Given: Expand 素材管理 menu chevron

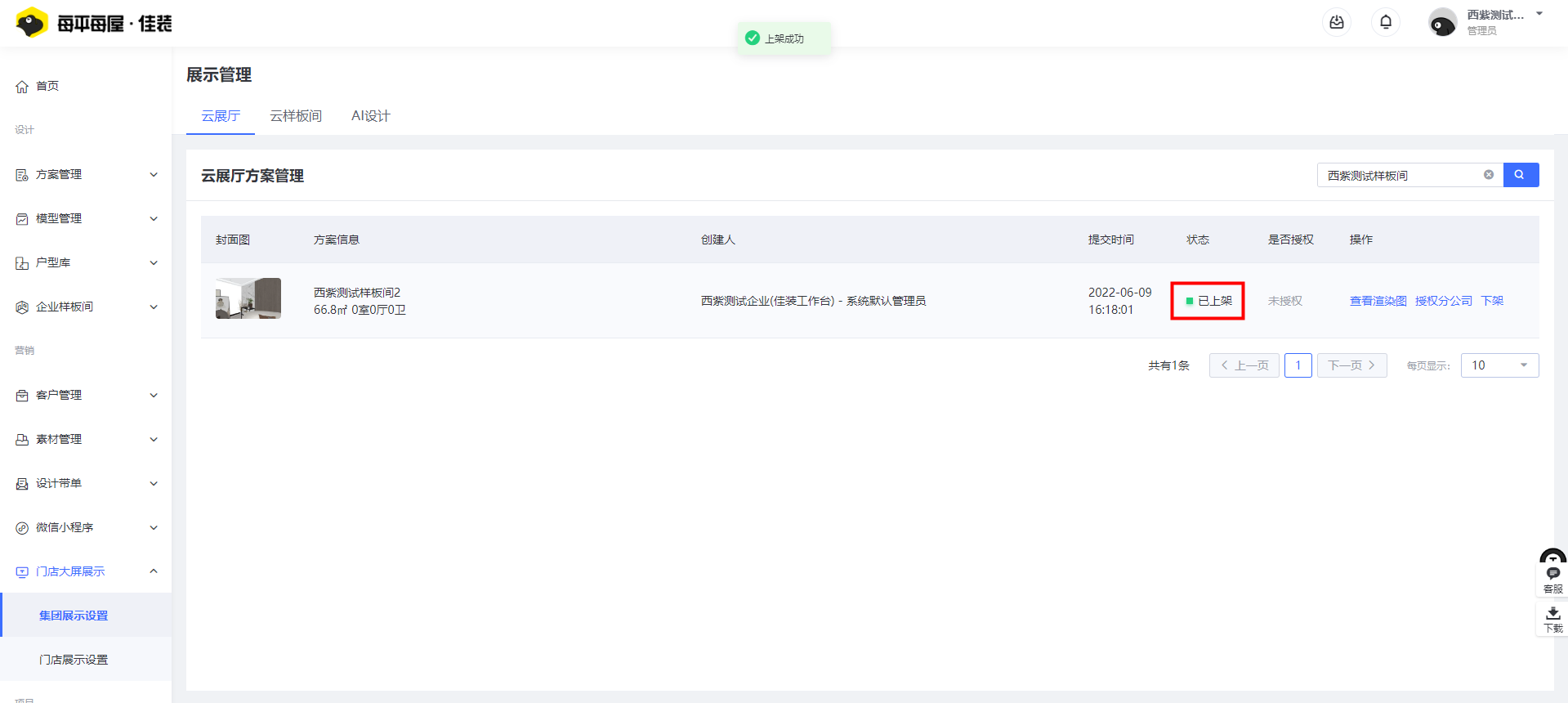Looking at the screenshot, I should 154,440.
